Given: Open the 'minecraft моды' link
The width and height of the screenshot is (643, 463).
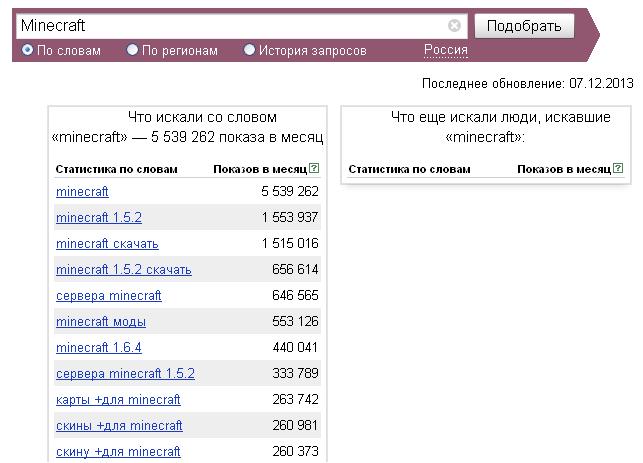Looking at the screenshot, I should pyautogui.click(x=101, y=322).
